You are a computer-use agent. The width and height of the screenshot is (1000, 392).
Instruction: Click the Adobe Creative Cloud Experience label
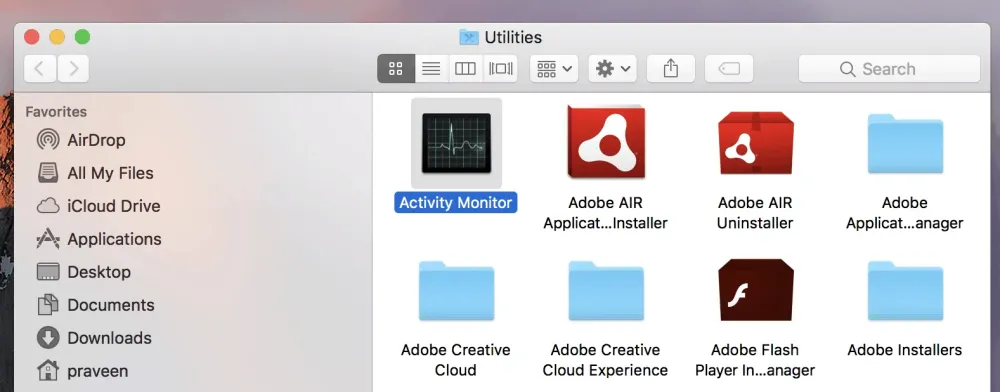point(605,360)
